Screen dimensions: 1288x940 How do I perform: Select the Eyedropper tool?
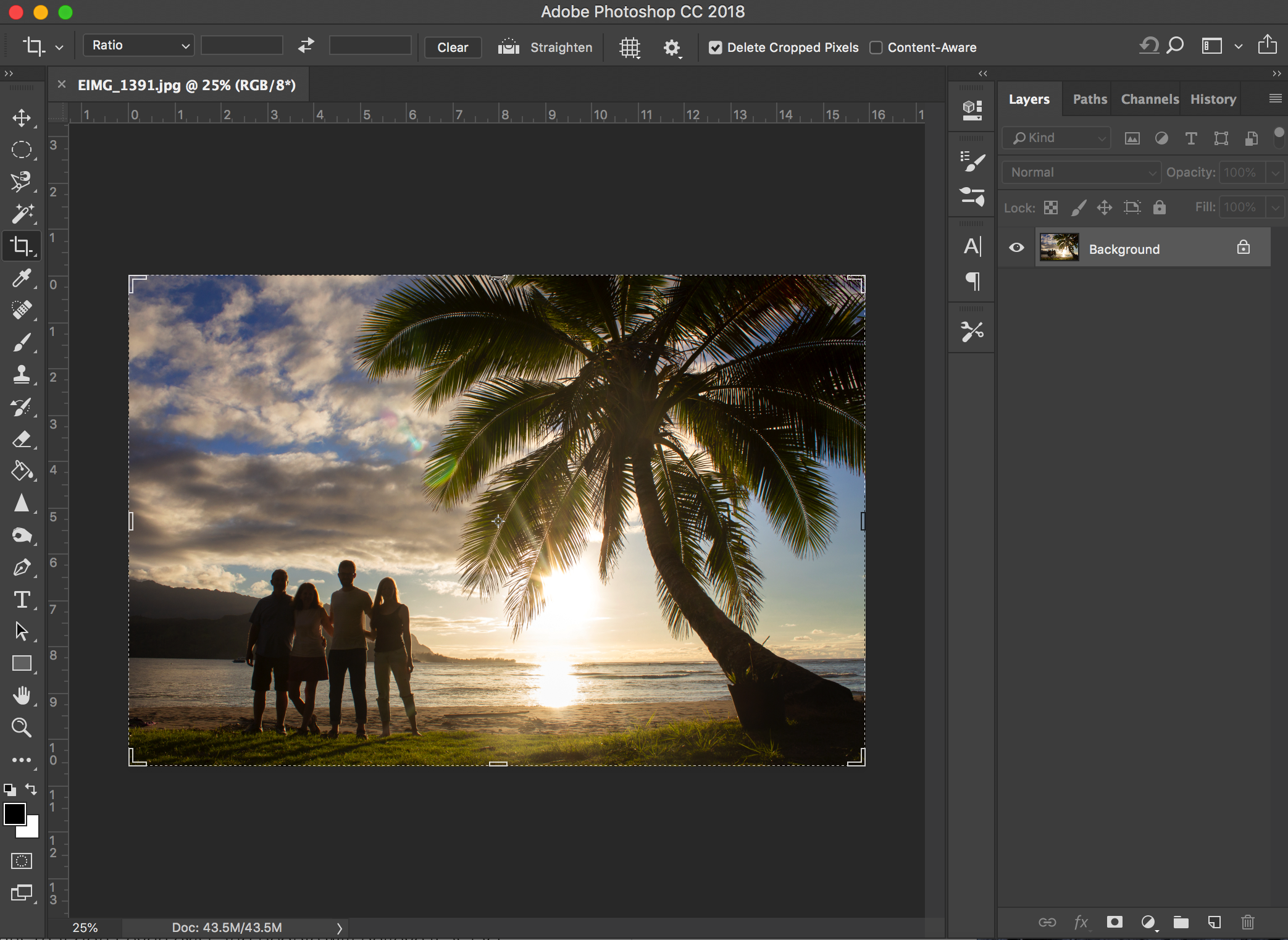[x=22, y=278]
